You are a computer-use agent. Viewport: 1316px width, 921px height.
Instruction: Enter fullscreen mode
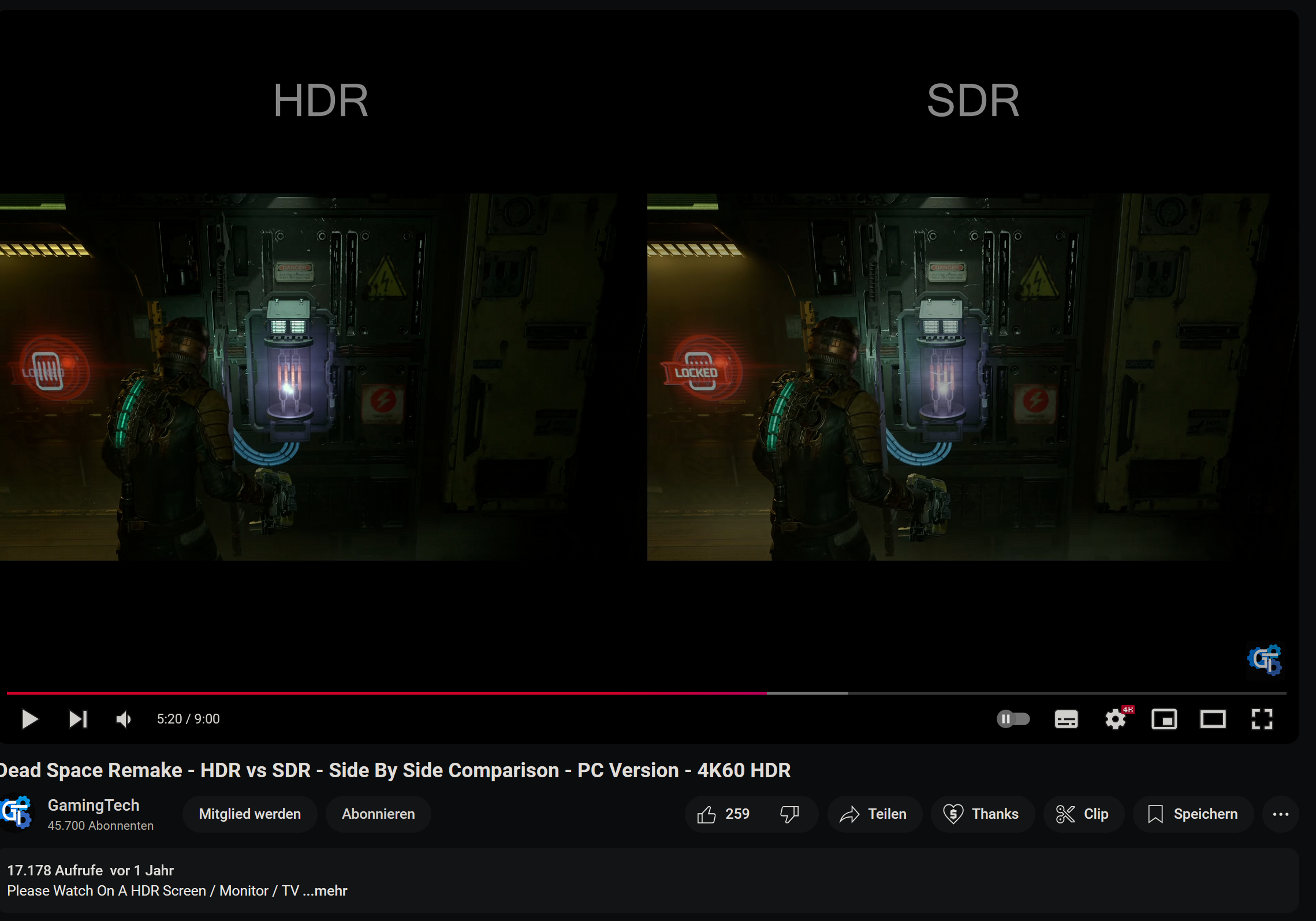click(1262, 719)
